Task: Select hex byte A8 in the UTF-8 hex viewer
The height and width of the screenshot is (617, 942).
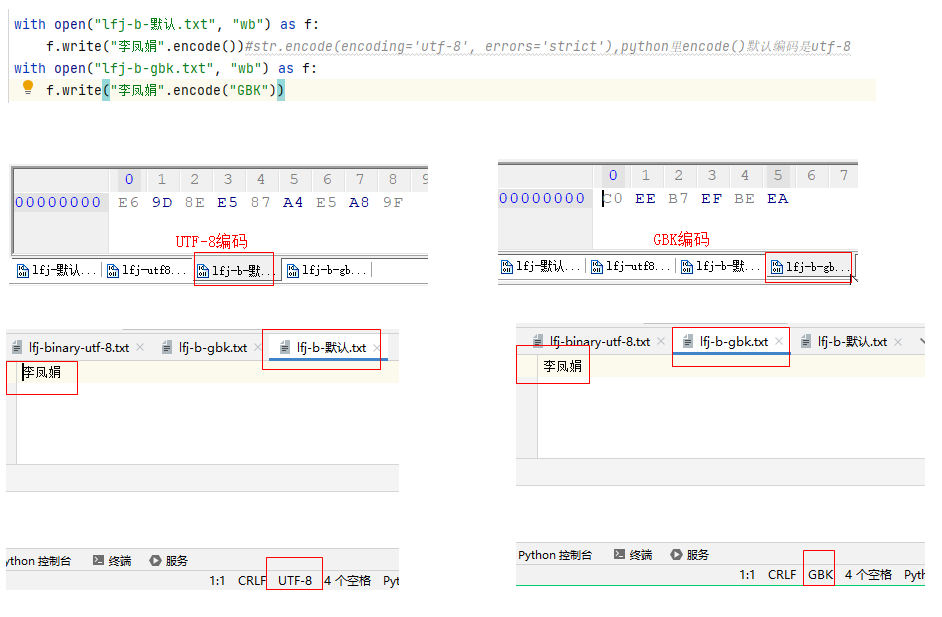Action: tap(359, 202)
